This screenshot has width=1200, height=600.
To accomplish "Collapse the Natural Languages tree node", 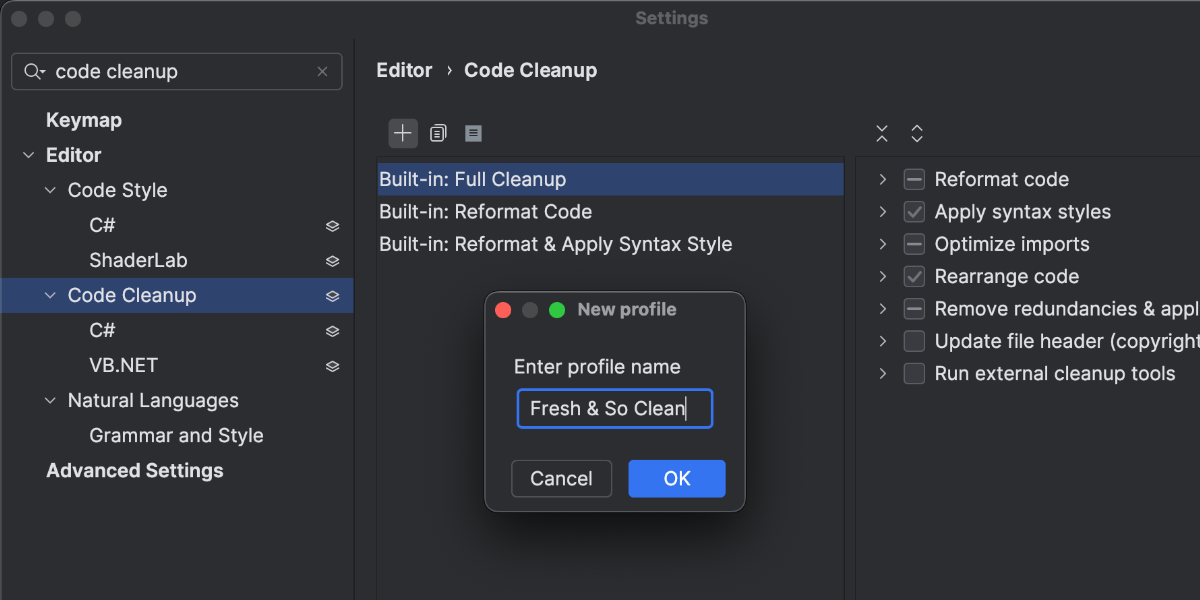I will (x=51, y=401).
